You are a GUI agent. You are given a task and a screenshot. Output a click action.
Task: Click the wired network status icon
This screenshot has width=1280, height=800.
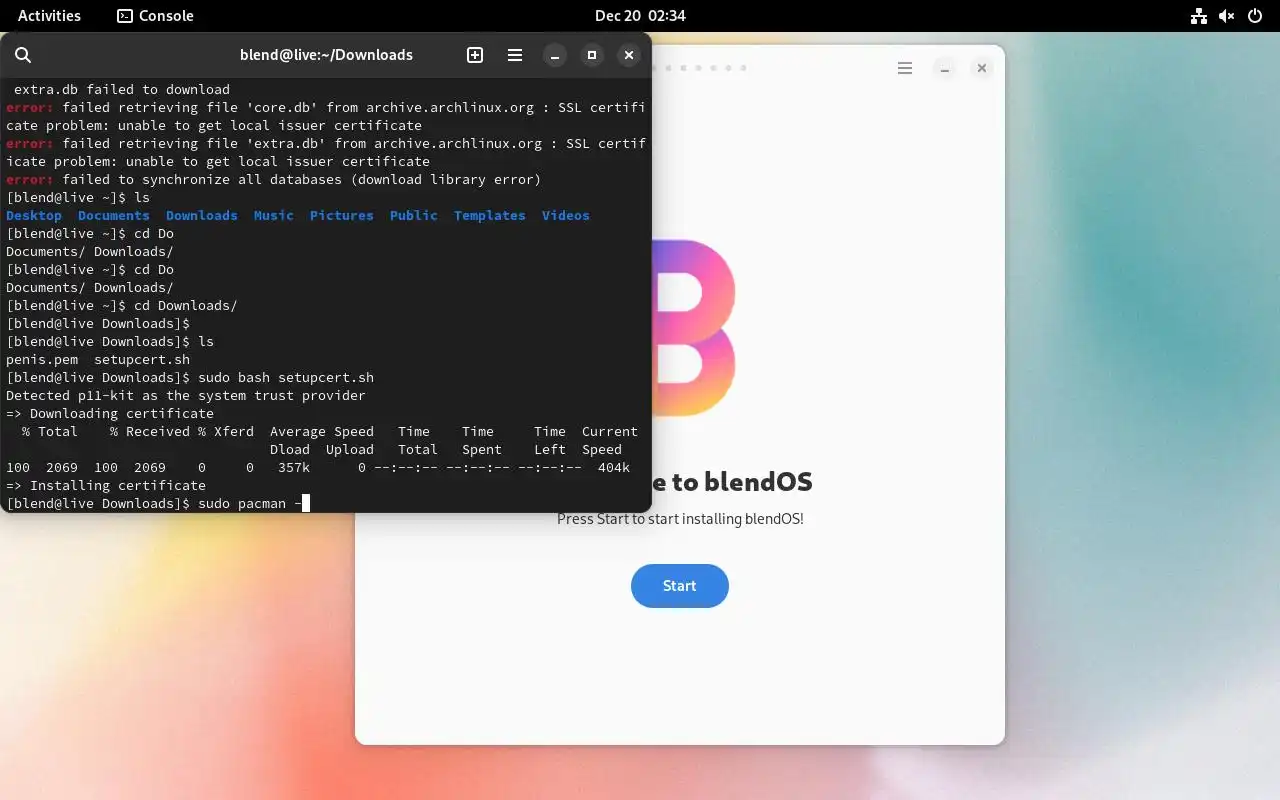1198,15
